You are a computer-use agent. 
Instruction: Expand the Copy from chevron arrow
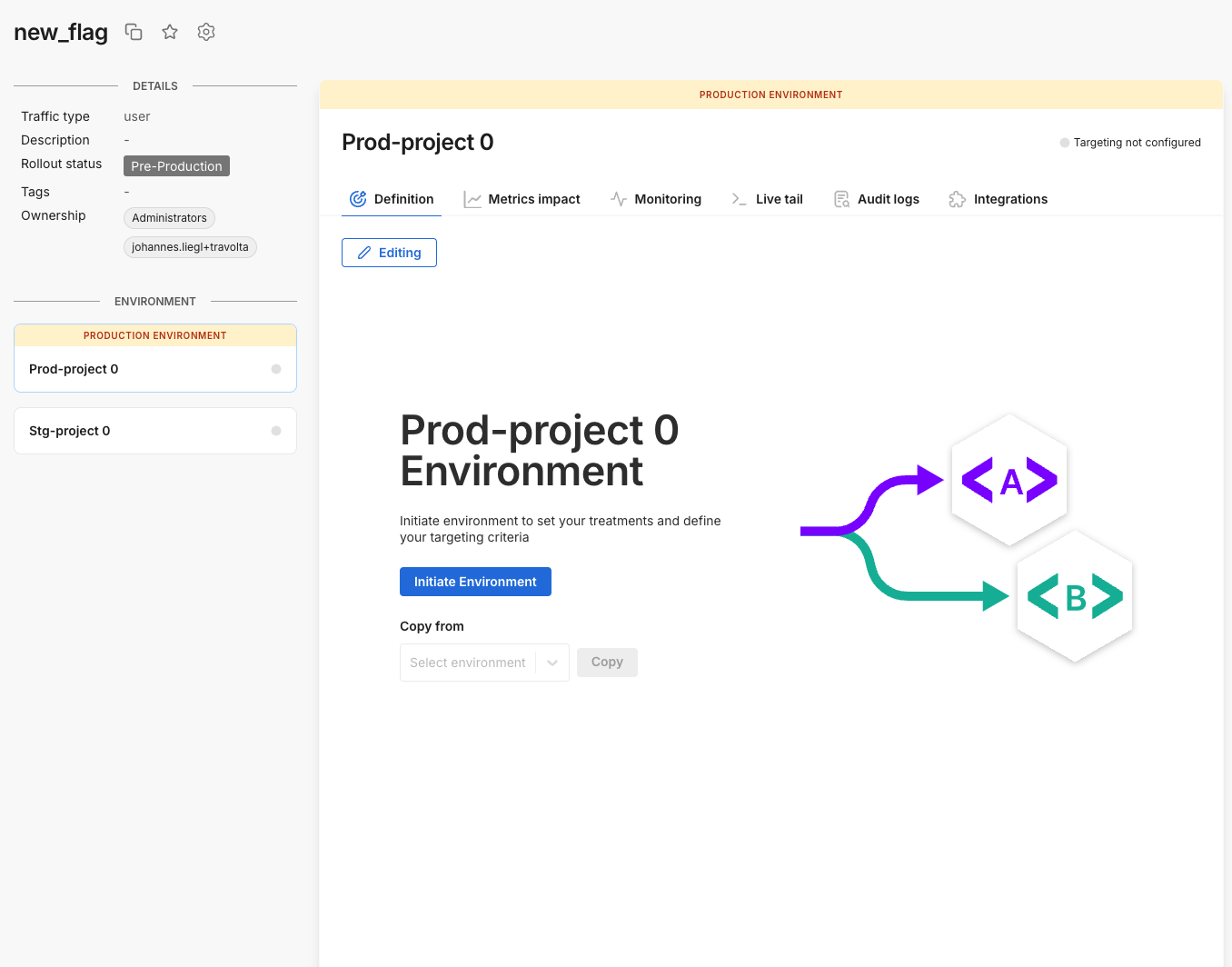click(x=552, y=663)
